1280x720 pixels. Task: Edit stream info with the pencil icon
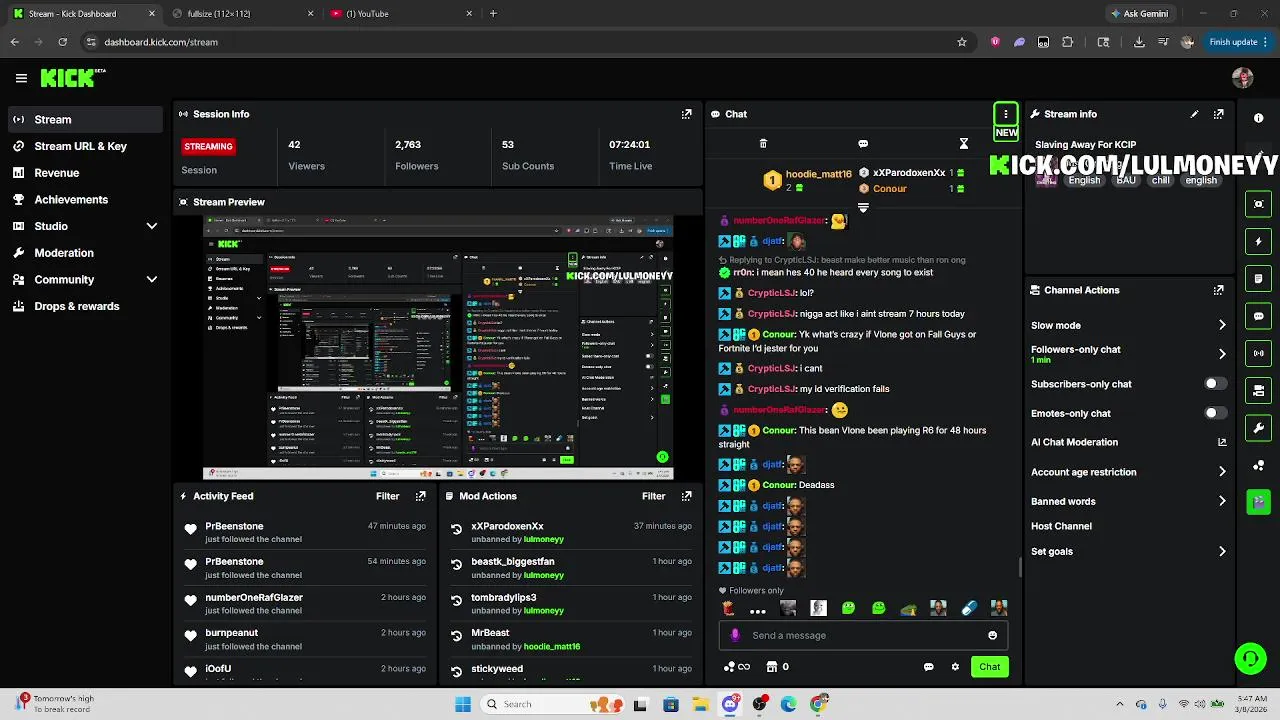click(x=1194, y=114)
